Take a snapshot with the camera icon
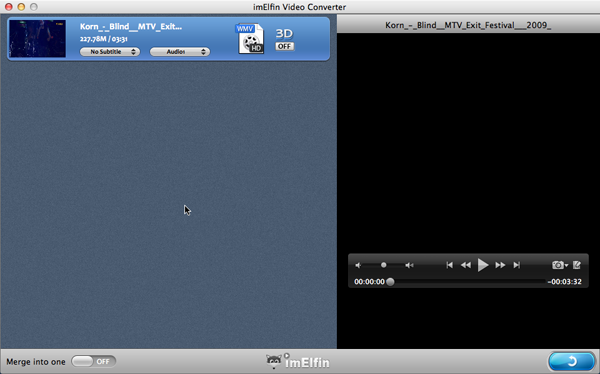 pyautogui.click(x=559, y=265)
